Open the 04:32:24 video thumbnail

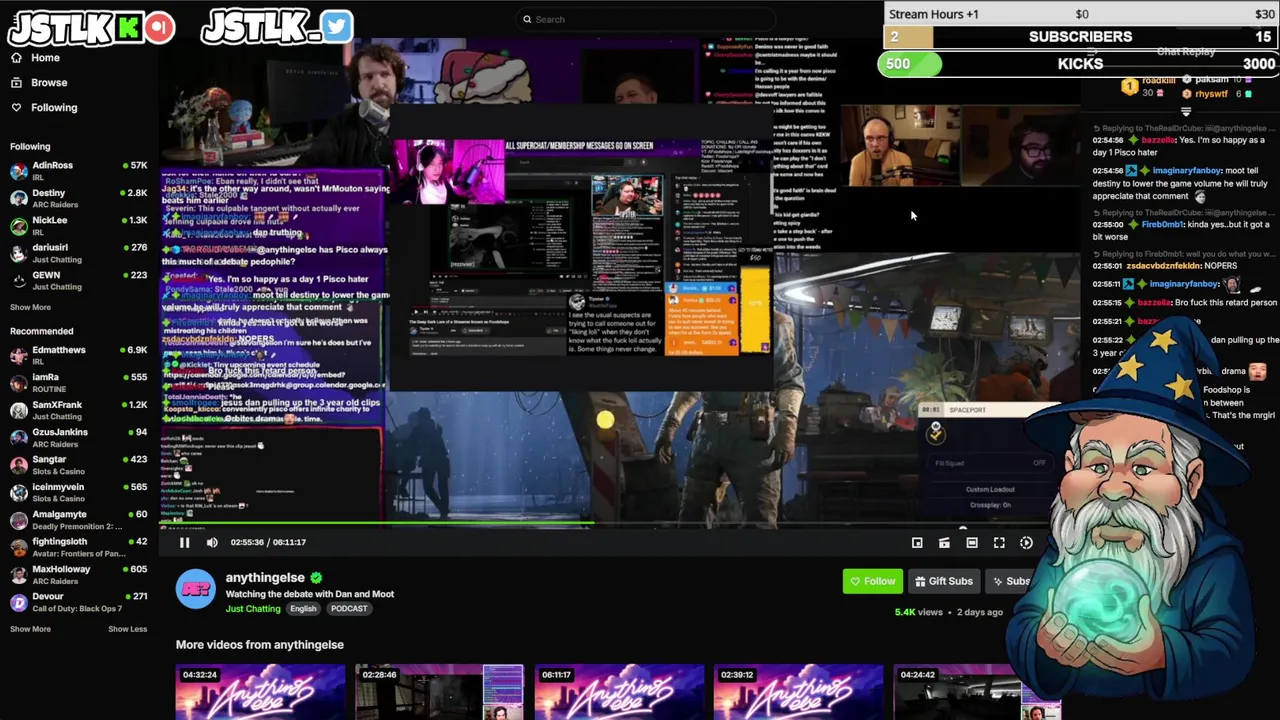(260, 692)
